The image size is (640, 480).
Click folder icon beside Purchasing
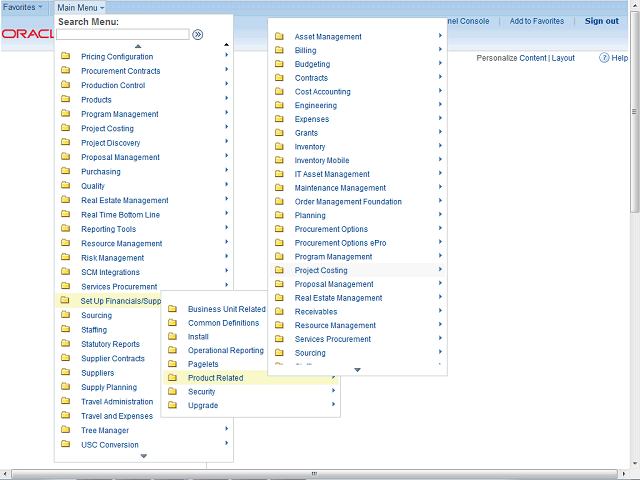[x=65, y=171]
